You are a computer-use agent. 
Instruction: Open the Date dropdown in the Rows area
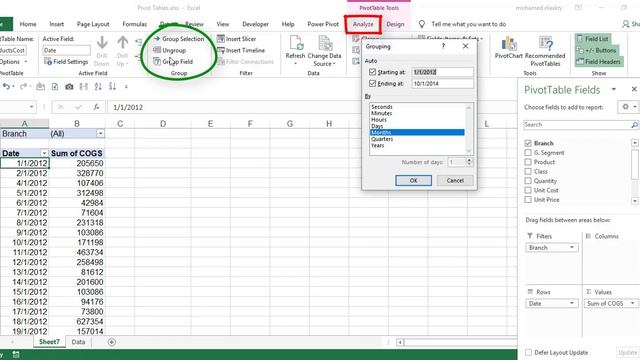571,303
